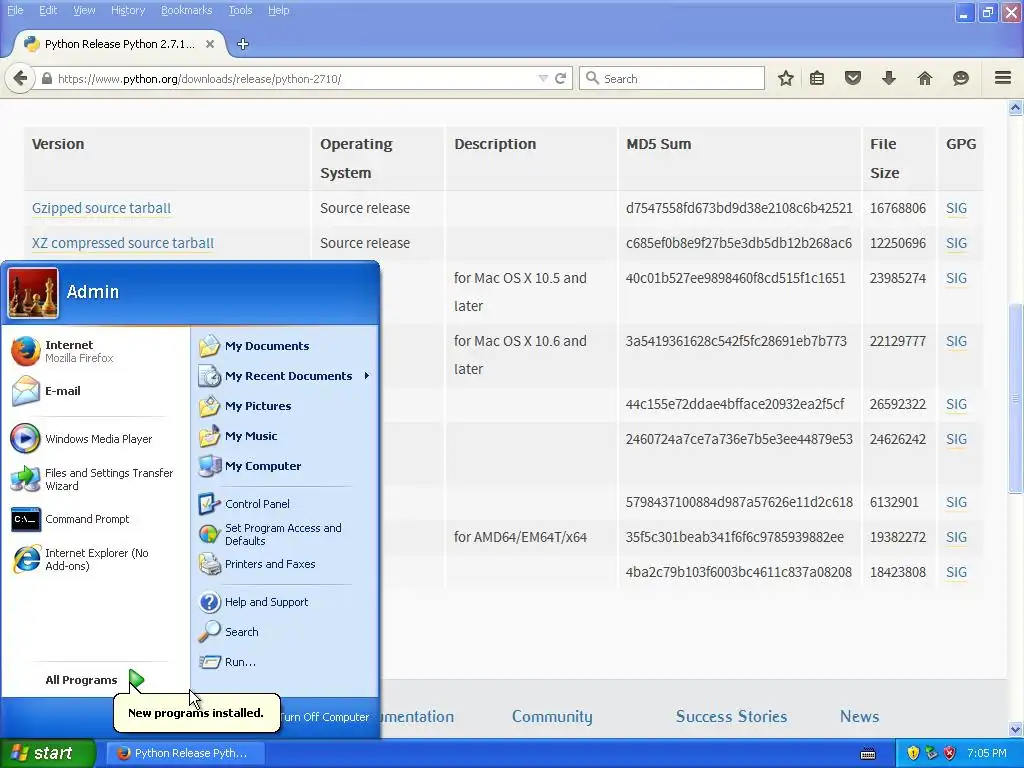Expand All Programs list
Screen dimensions: 1024x768
click(94, 680)
